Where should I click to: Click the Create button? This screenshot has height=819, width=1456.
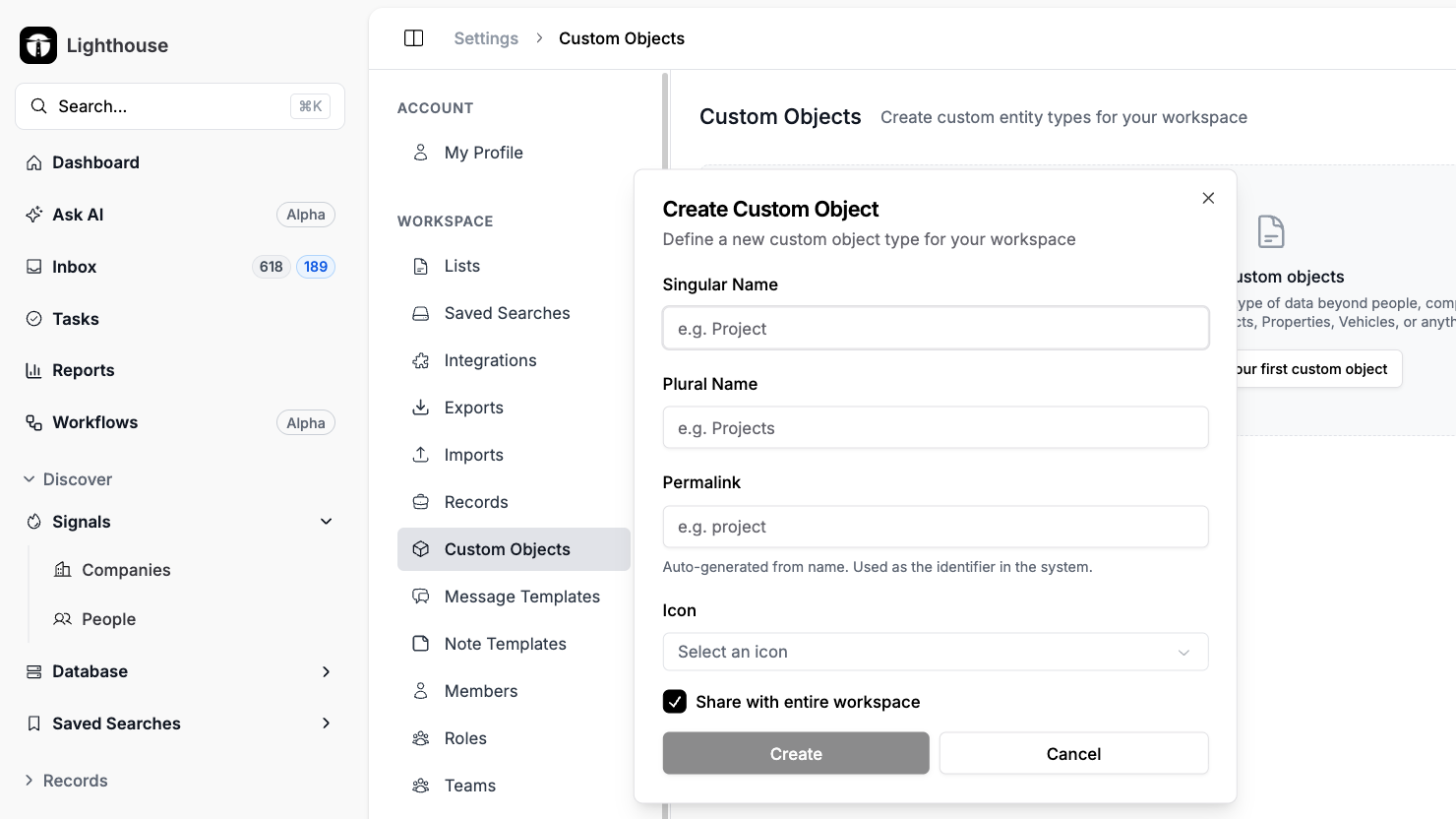(796, 753)
